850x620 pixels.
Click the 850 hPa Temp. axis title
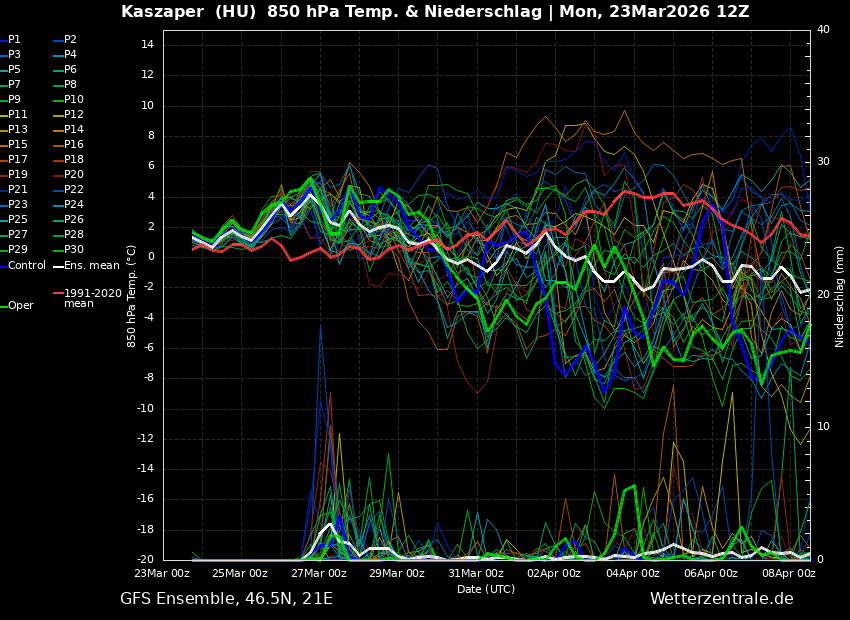click(132, 296)
